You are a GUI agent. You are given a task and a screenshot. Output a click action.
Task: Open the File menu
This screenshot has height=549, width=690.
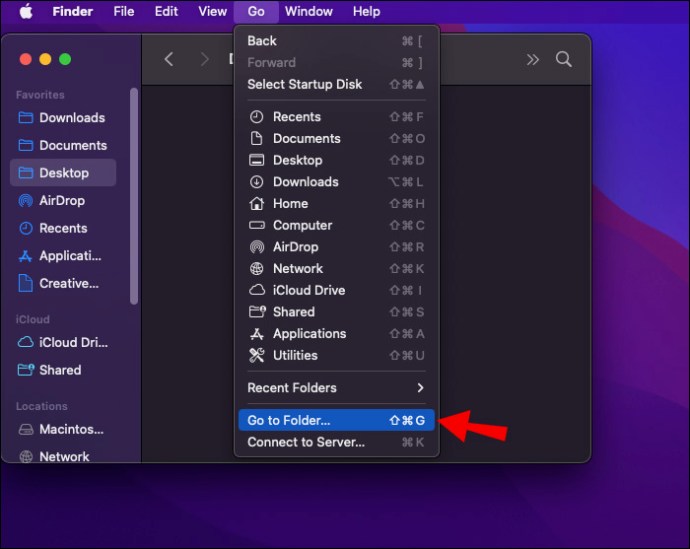(x=124, y=11)
